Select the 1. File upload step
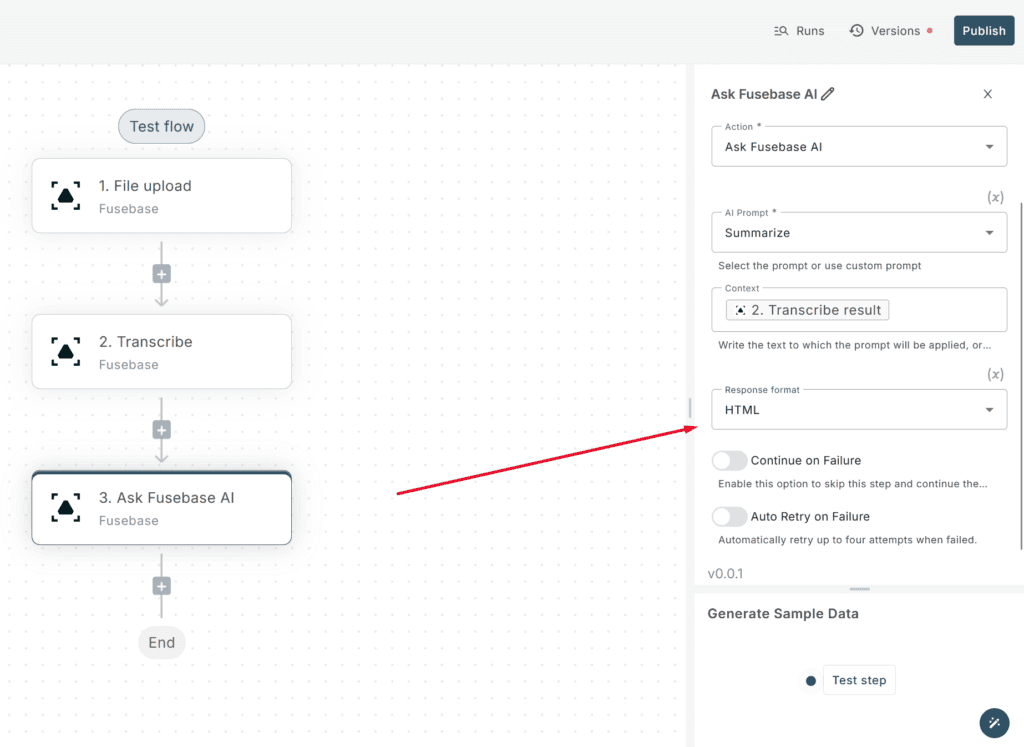 pyautogui.click(x=161, y=196)
